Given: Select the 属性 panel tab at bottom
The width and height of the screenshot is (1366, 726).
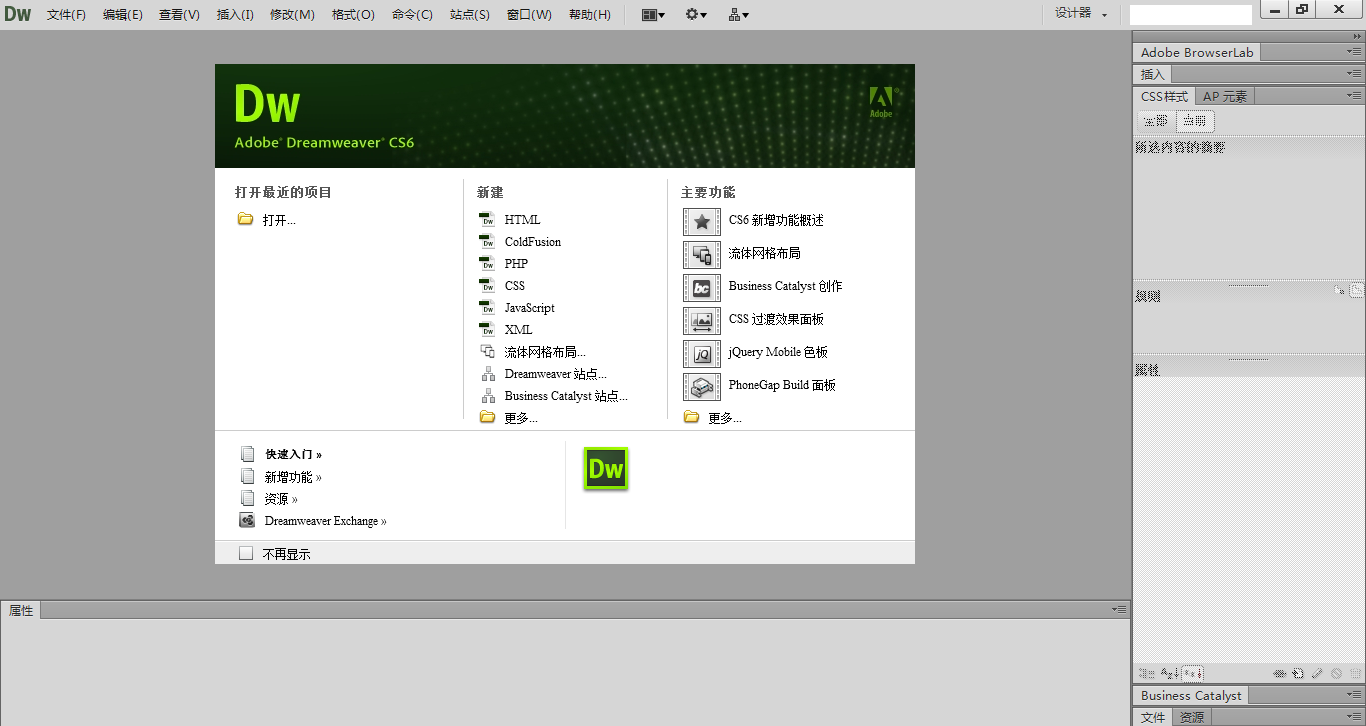Looking at the screenshot, I should click(x=21, y=610).
